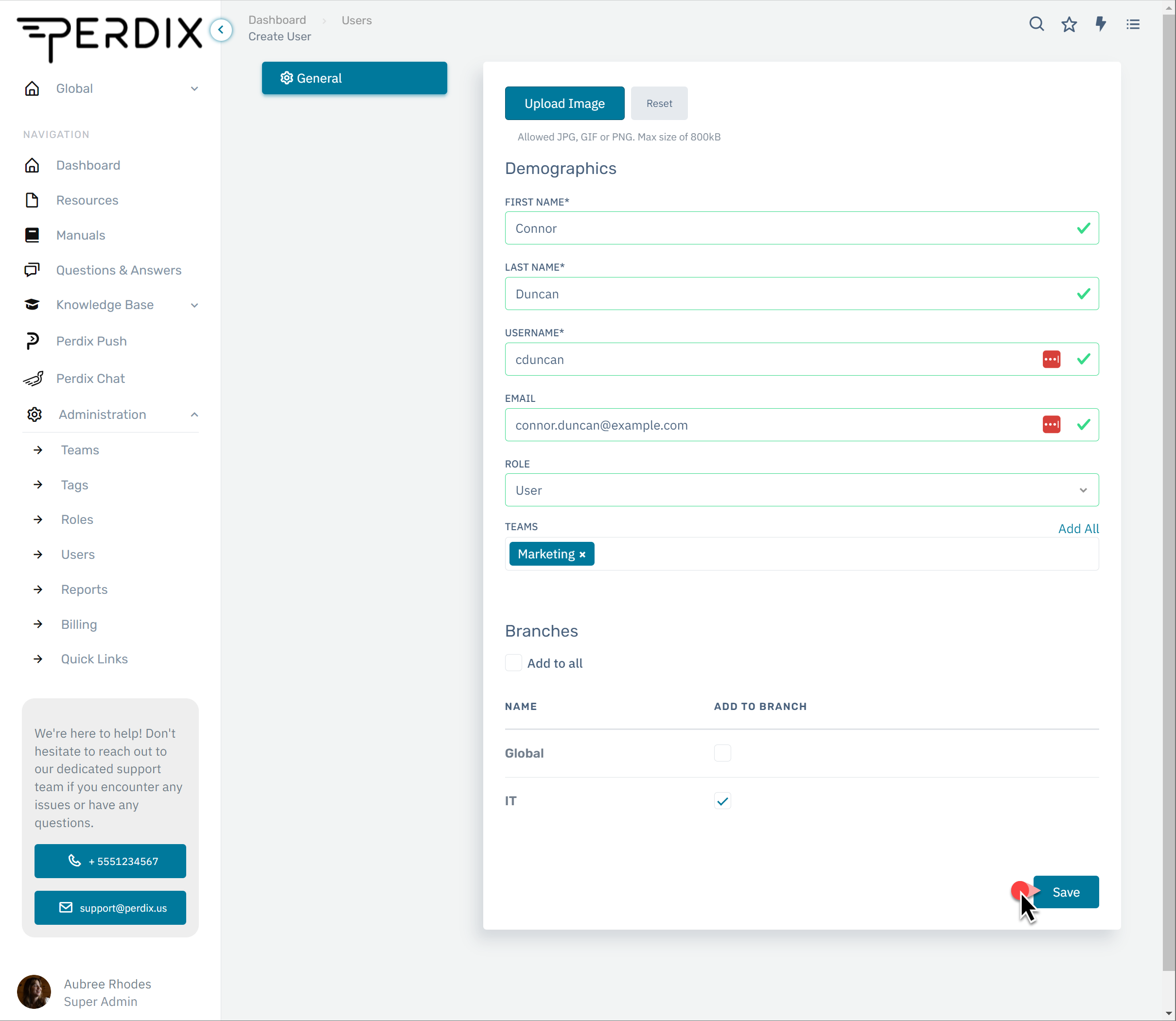Click the Add All teams link
Image resolution: width=1176 pixels, height=1021 pixels.
coord(1078,528)
